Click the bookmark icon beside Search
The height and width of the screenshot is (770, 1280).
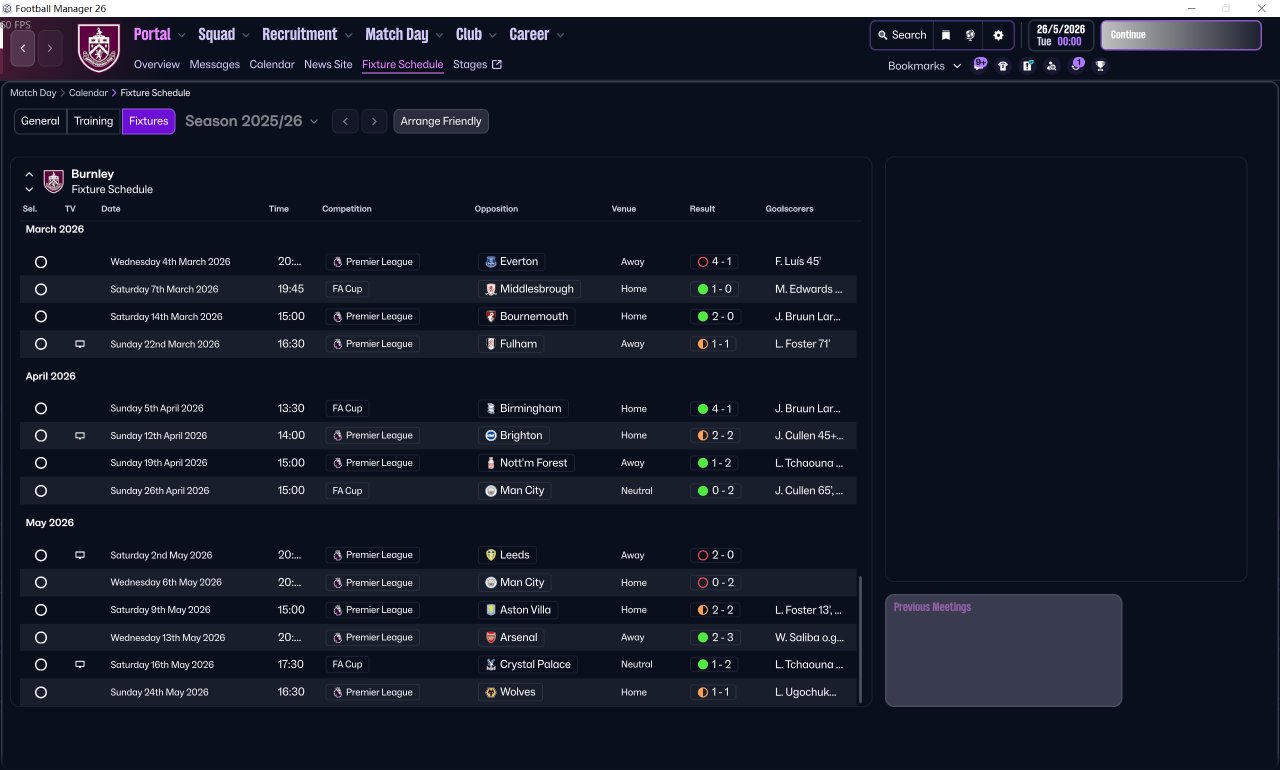[946, 35]
